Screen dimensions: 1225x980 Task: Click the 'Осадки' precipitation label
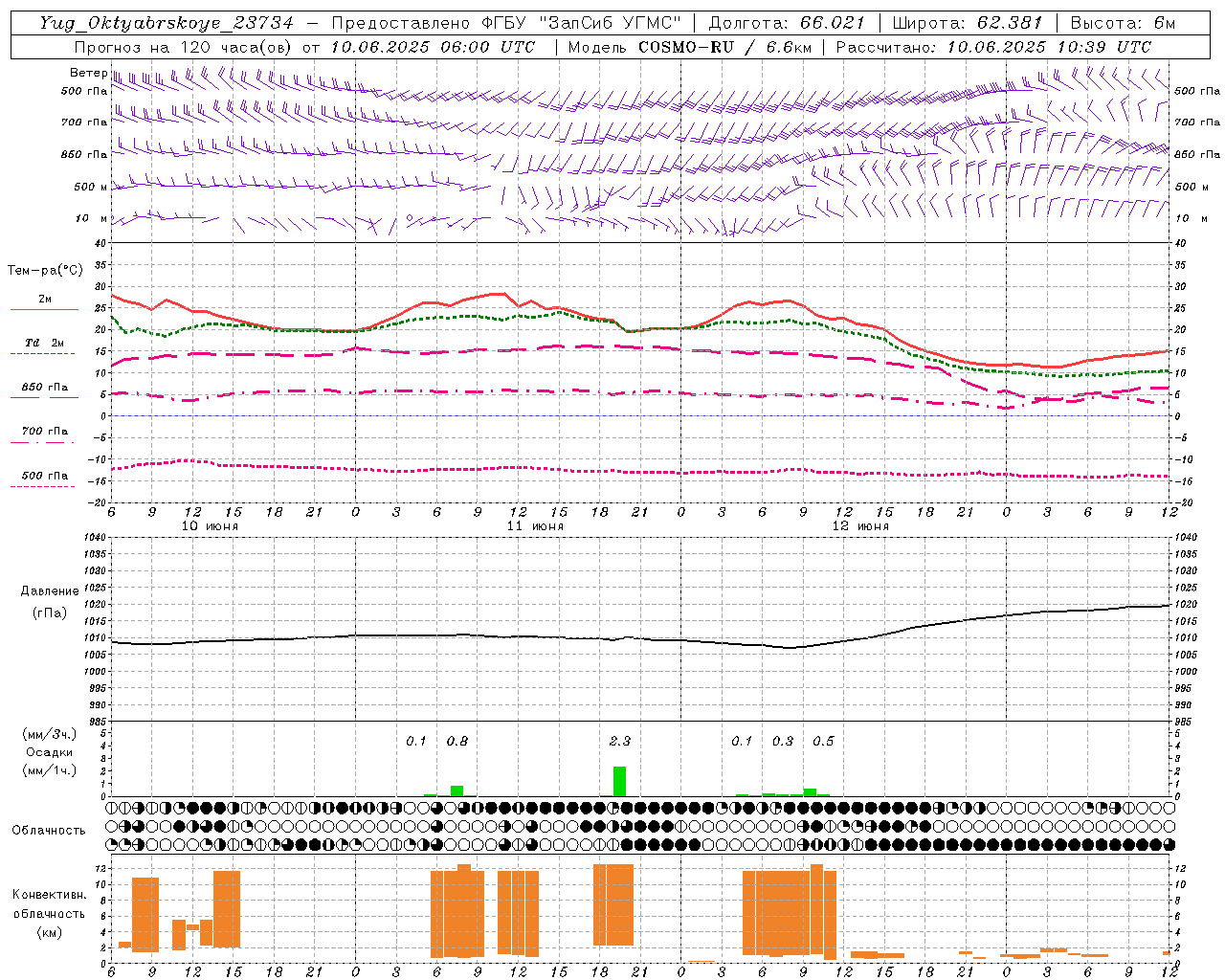[49, 752]
